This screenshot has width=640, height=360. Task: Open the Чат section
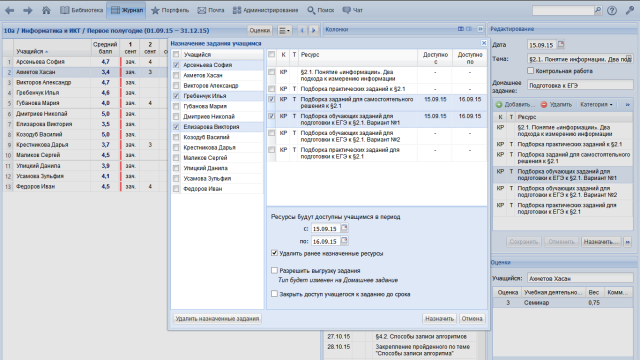[353, 10]
